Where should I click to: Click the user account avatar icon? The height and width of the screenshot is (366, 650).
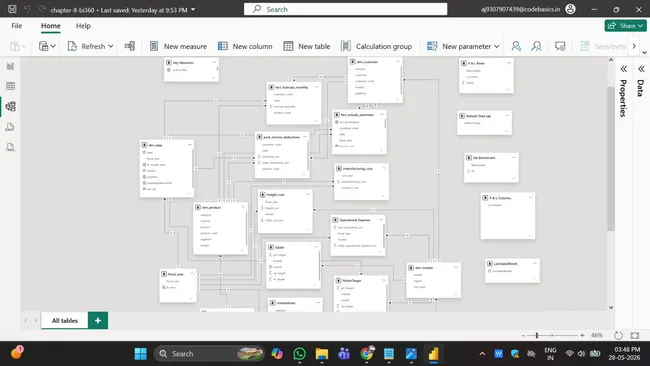tap(570, 9)
